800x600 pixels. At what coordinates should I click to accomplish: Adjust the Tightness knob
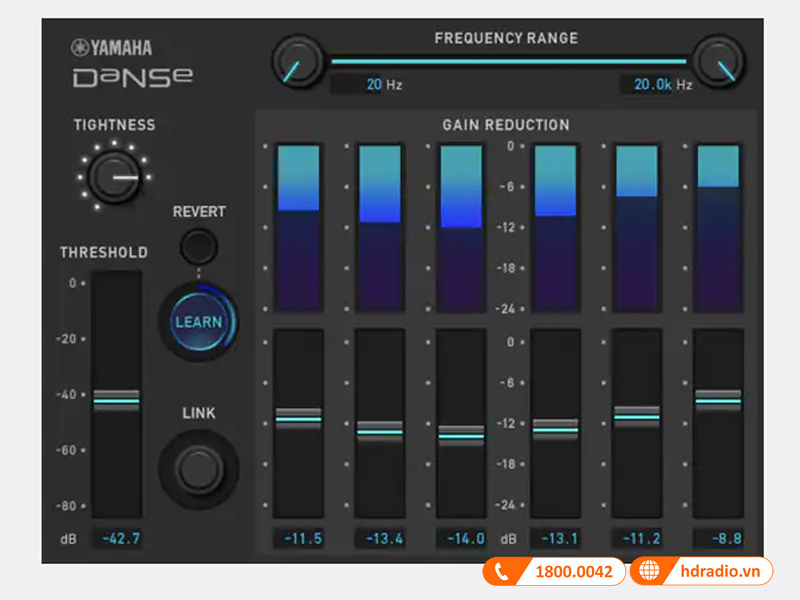pos(114,175)
